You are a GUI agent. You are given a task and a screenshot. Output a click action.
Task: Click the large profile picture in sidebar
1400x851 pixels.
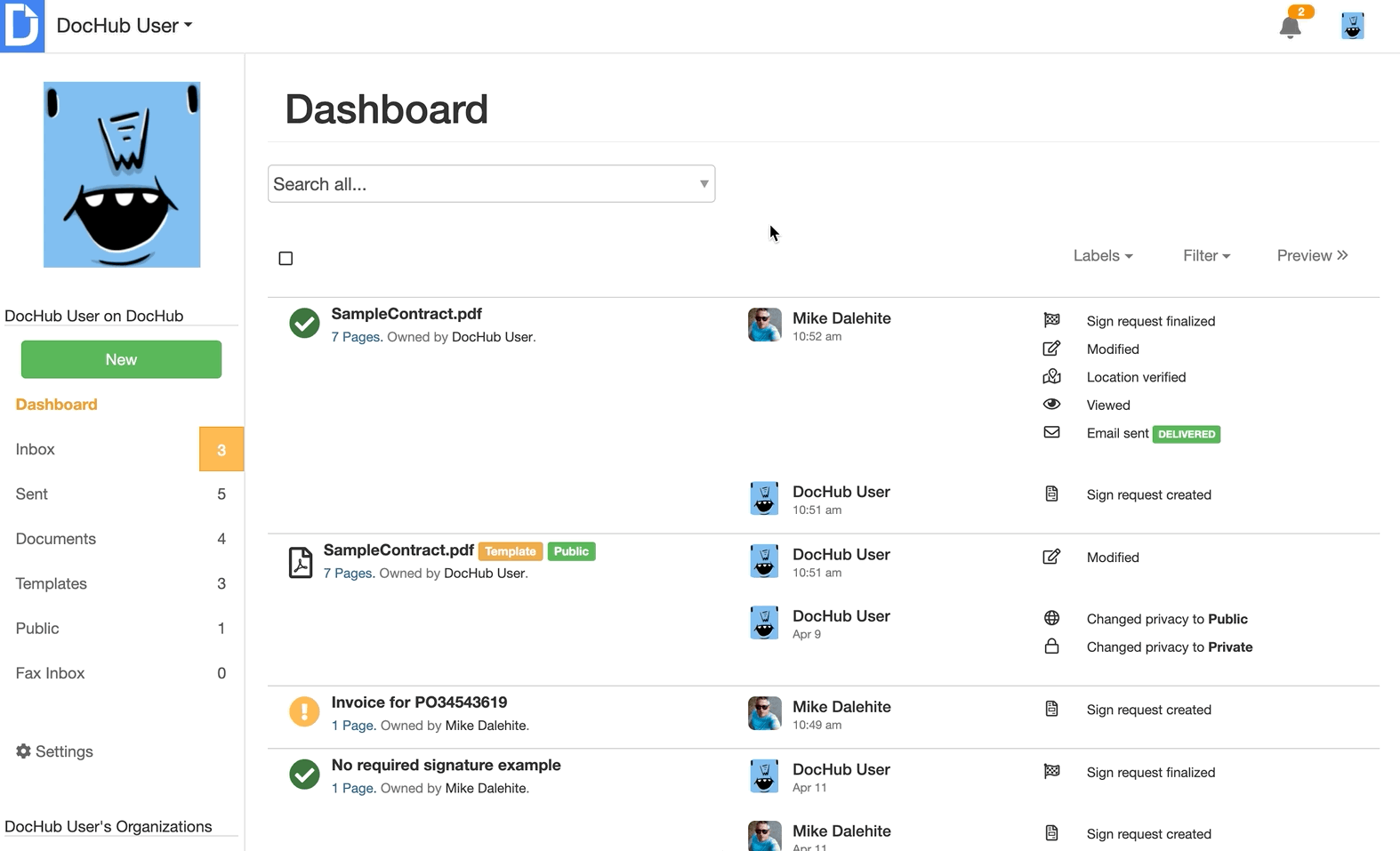[122, 174]
